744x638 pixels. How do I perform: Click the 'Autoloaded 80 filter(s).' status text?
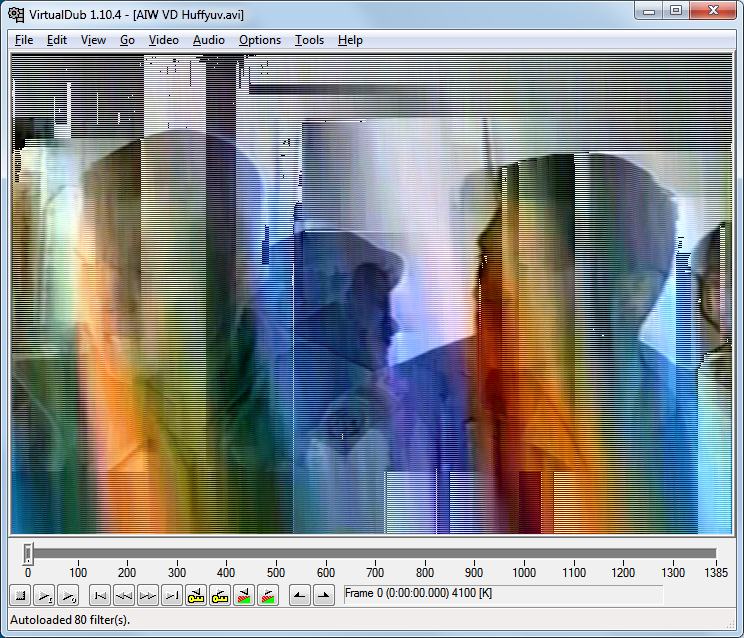[70, 620]
